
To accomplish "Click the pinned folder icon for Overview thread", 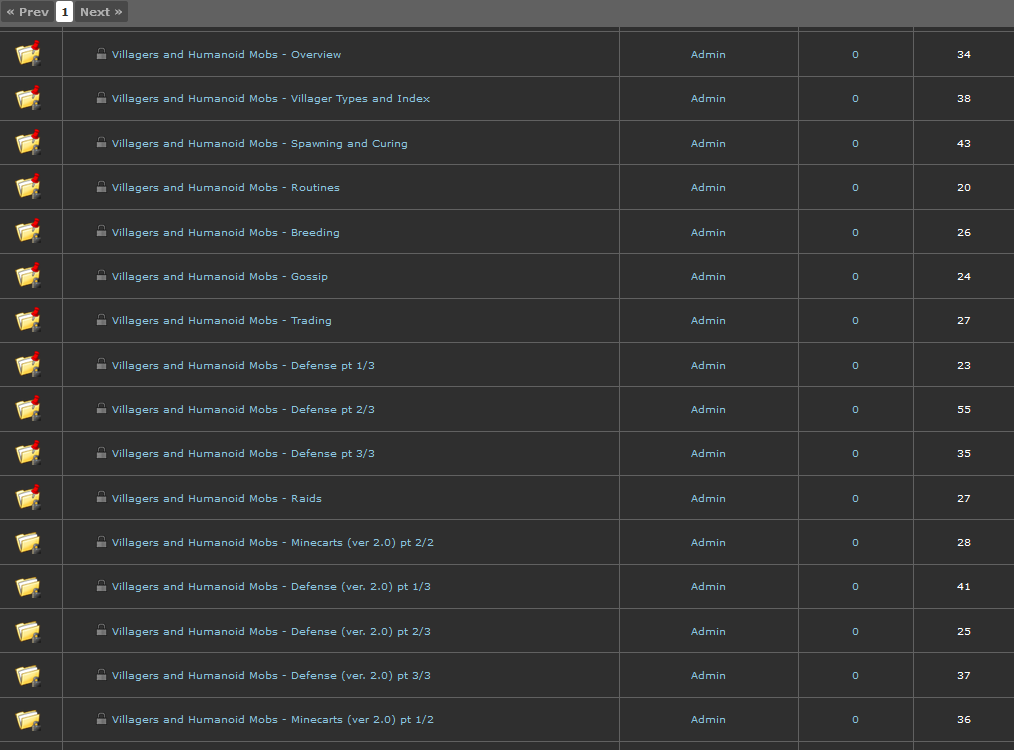I will pos(28,54).
